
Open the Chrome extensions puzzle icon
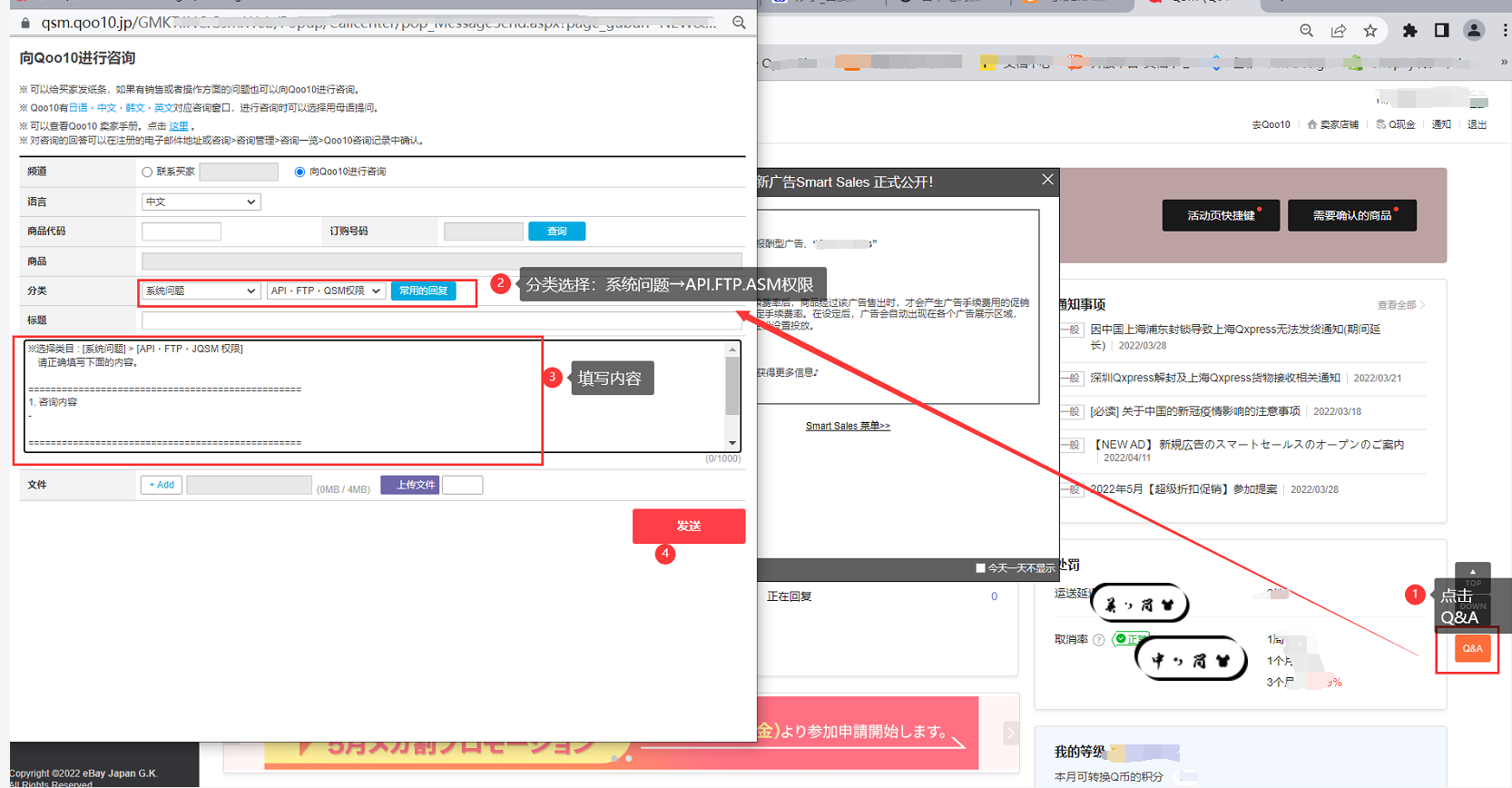coord(1409,31)
